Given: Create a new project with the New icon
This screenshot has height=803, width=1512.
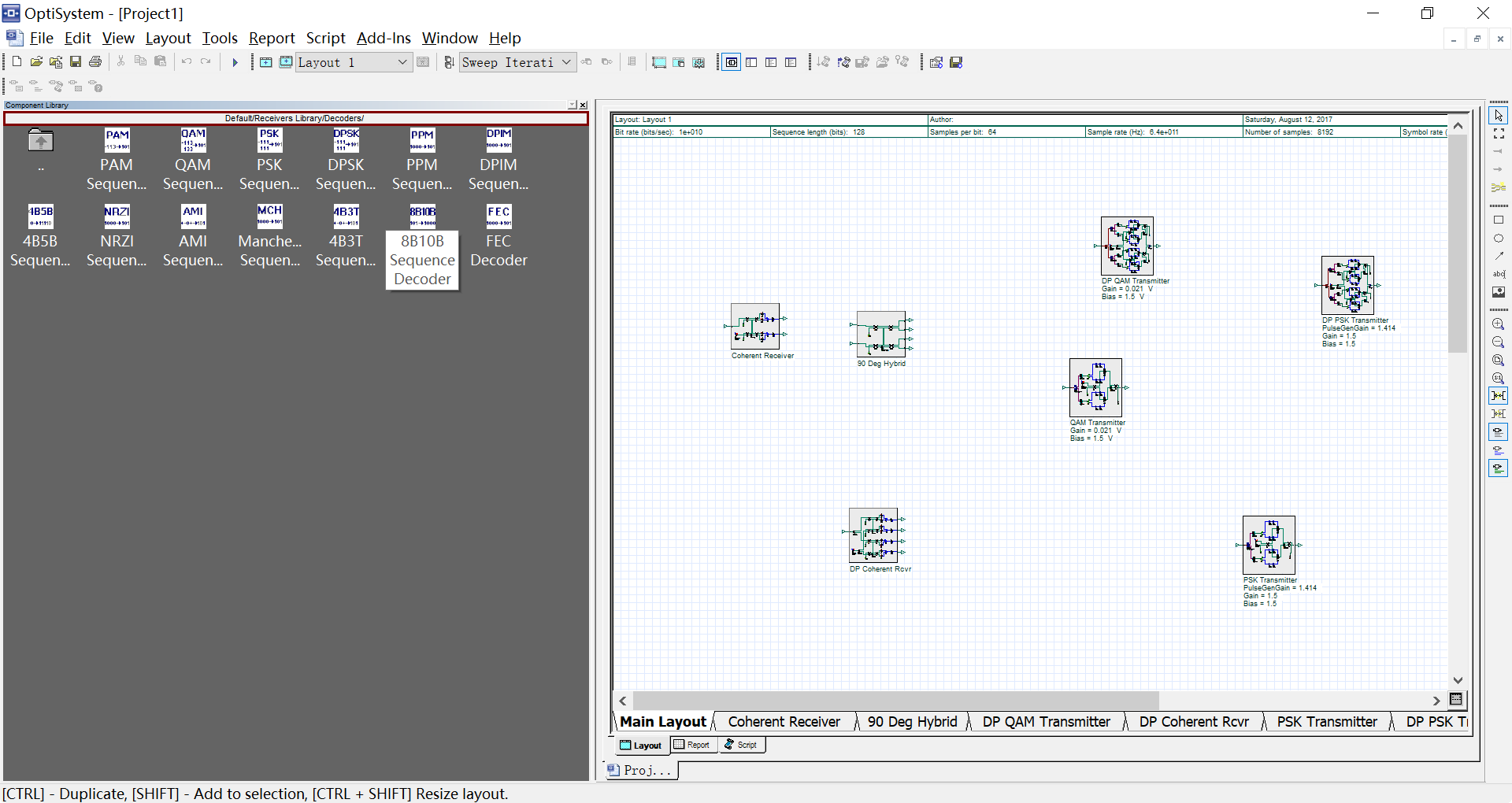Looking at the screenshot, I should coord(17,61).
